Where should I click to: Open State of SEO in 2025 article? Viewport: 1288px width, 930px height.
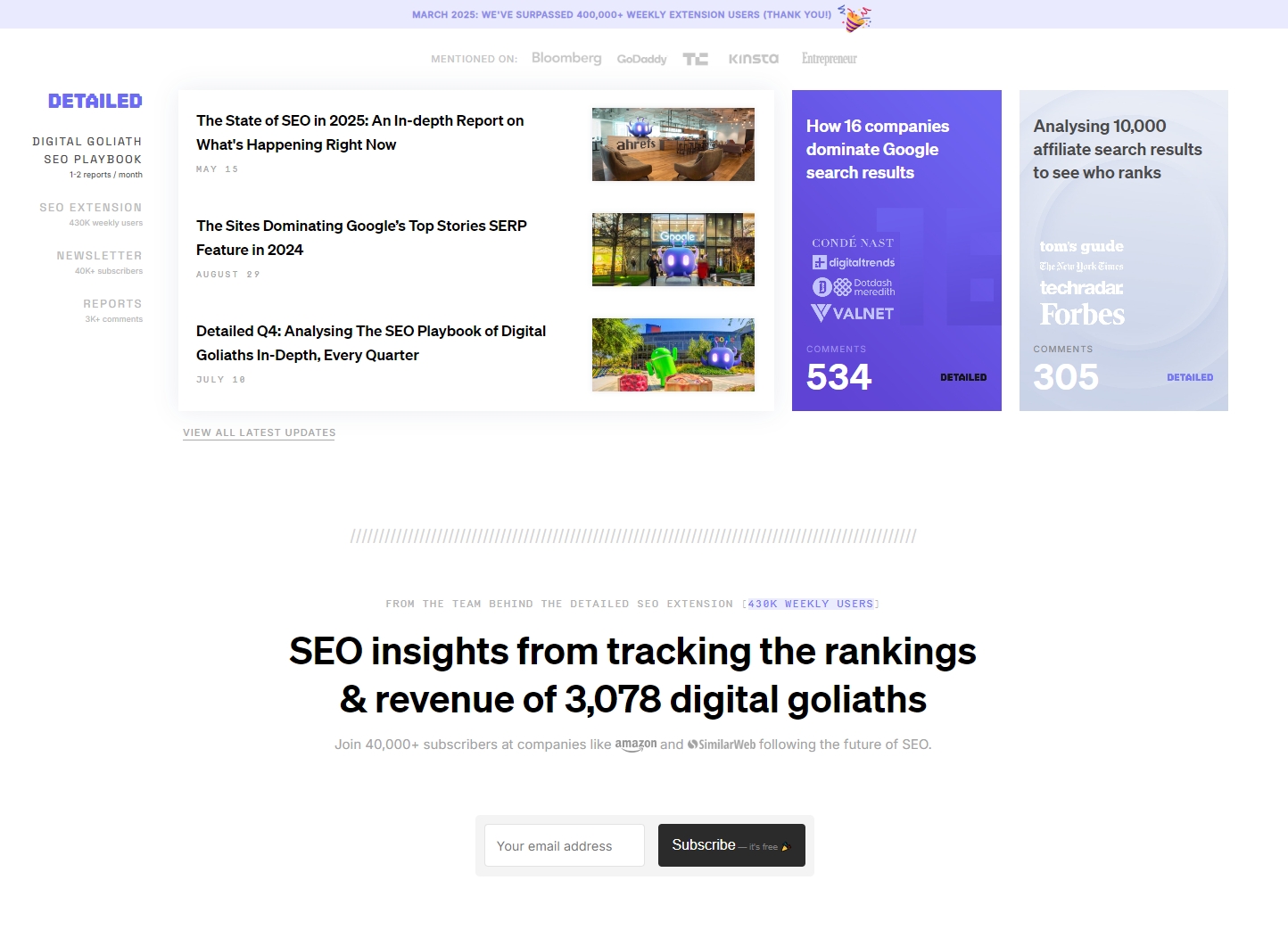[360, 132]
